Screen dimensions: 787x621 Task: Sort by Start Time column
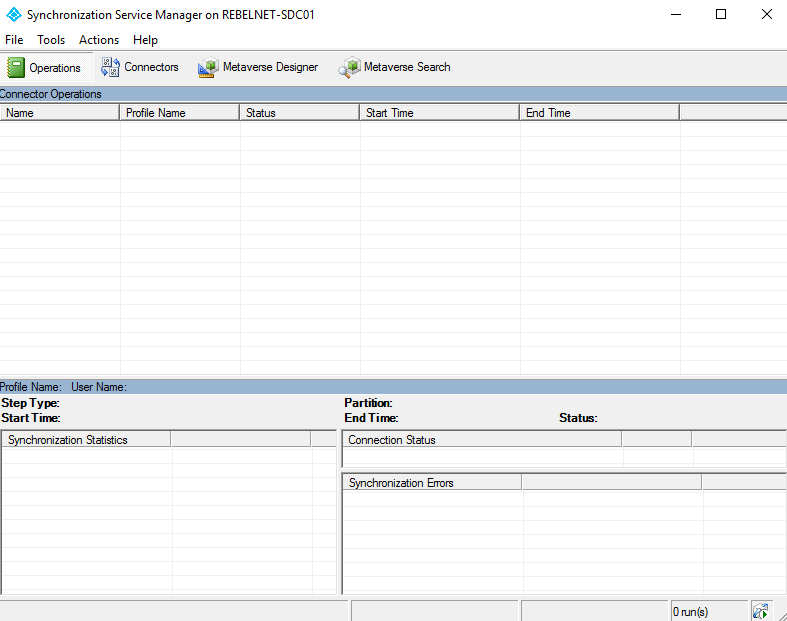pos(440,112)
